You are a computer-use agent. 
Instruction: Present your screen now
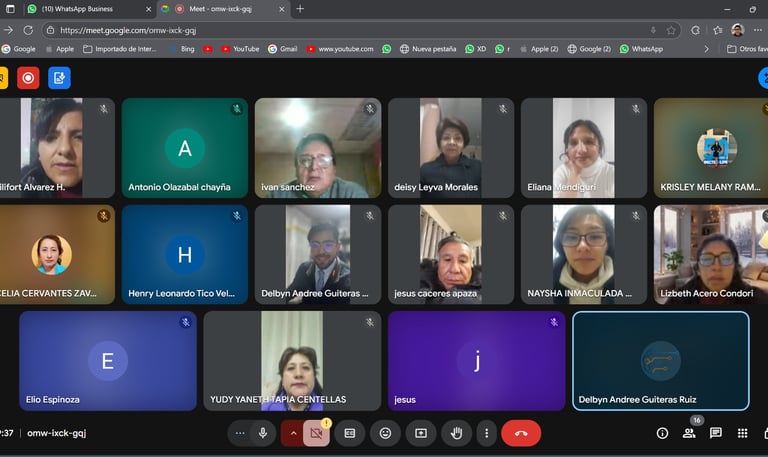(x=421, y=433)
